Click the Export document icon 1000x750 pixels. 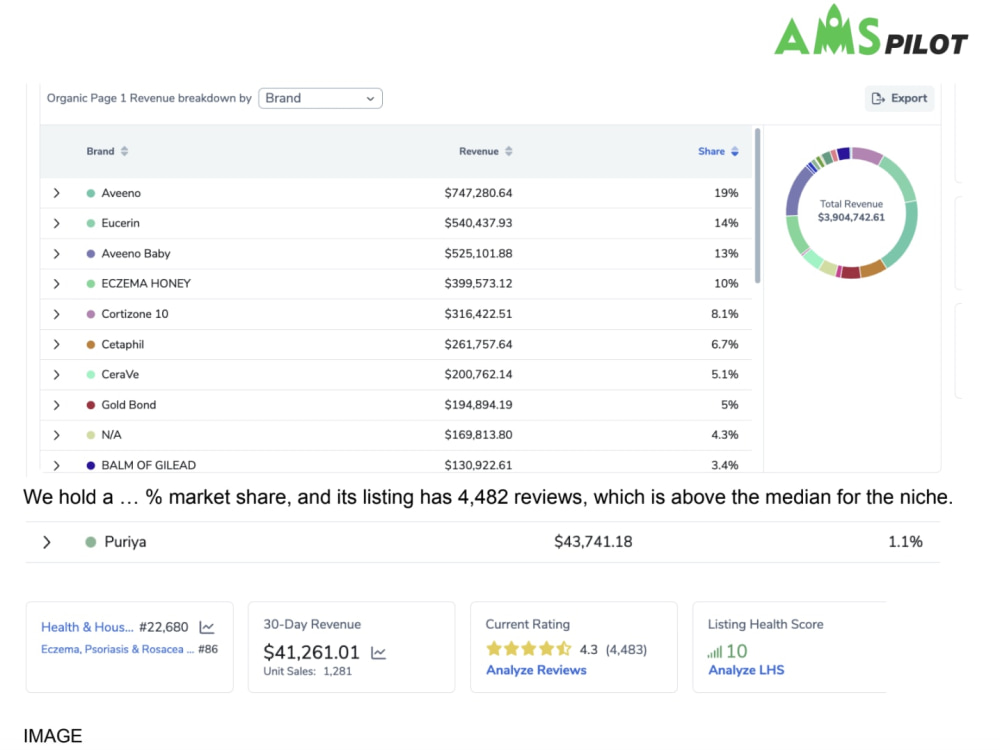coord(878,98)
